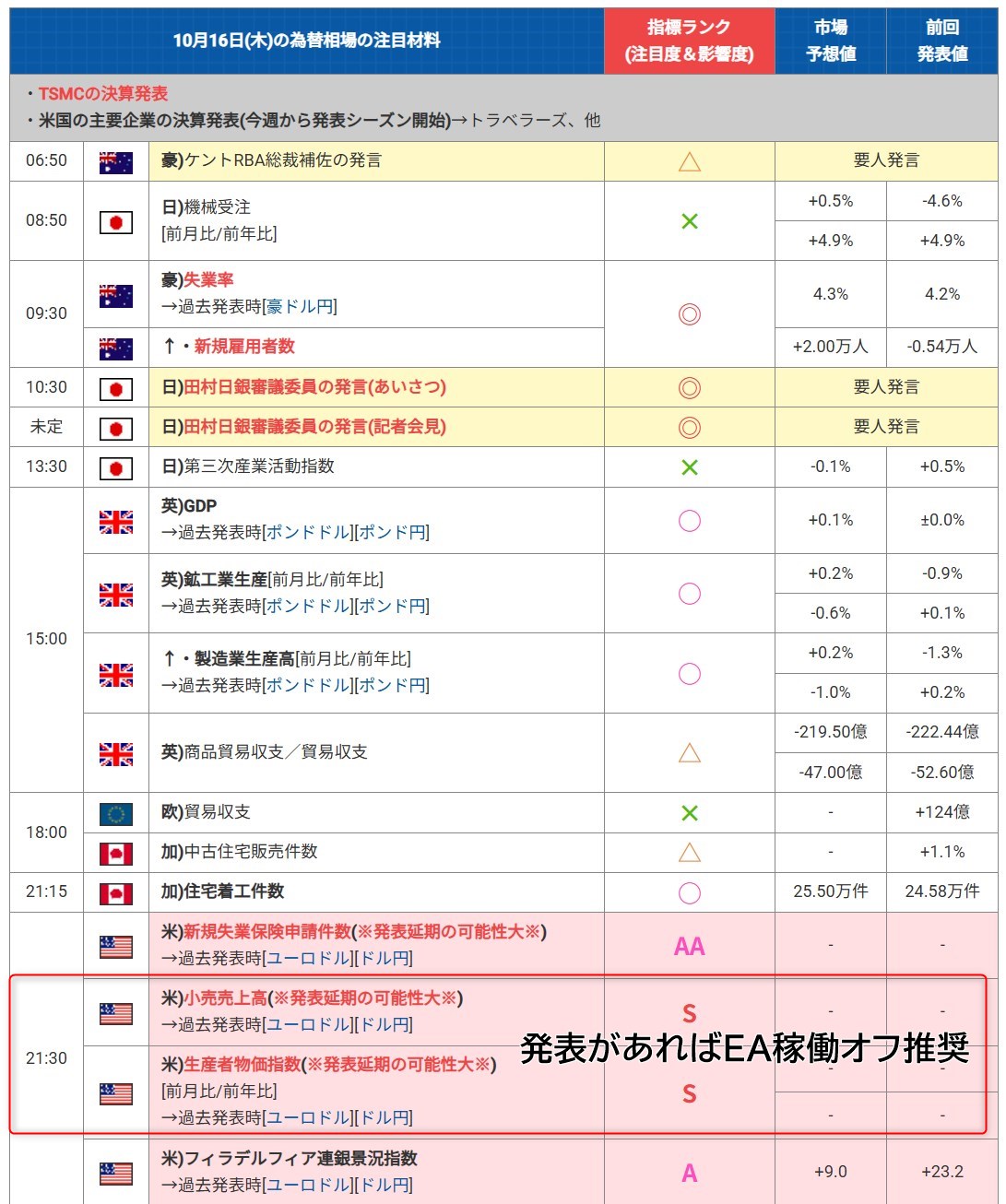Click the Japan flag beside 機械受注
The image size is (1006, 1204).
tap(116, 222)
